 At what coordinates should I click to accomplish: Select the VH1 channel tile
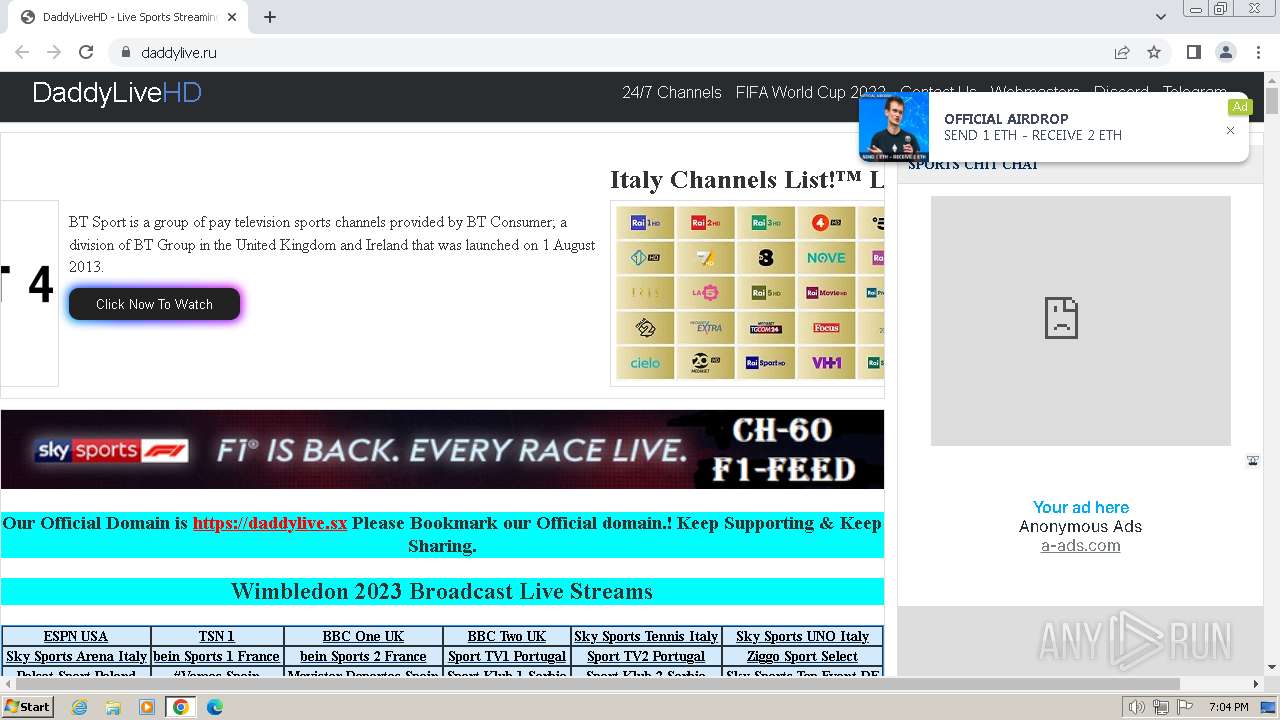pos(826,363)
